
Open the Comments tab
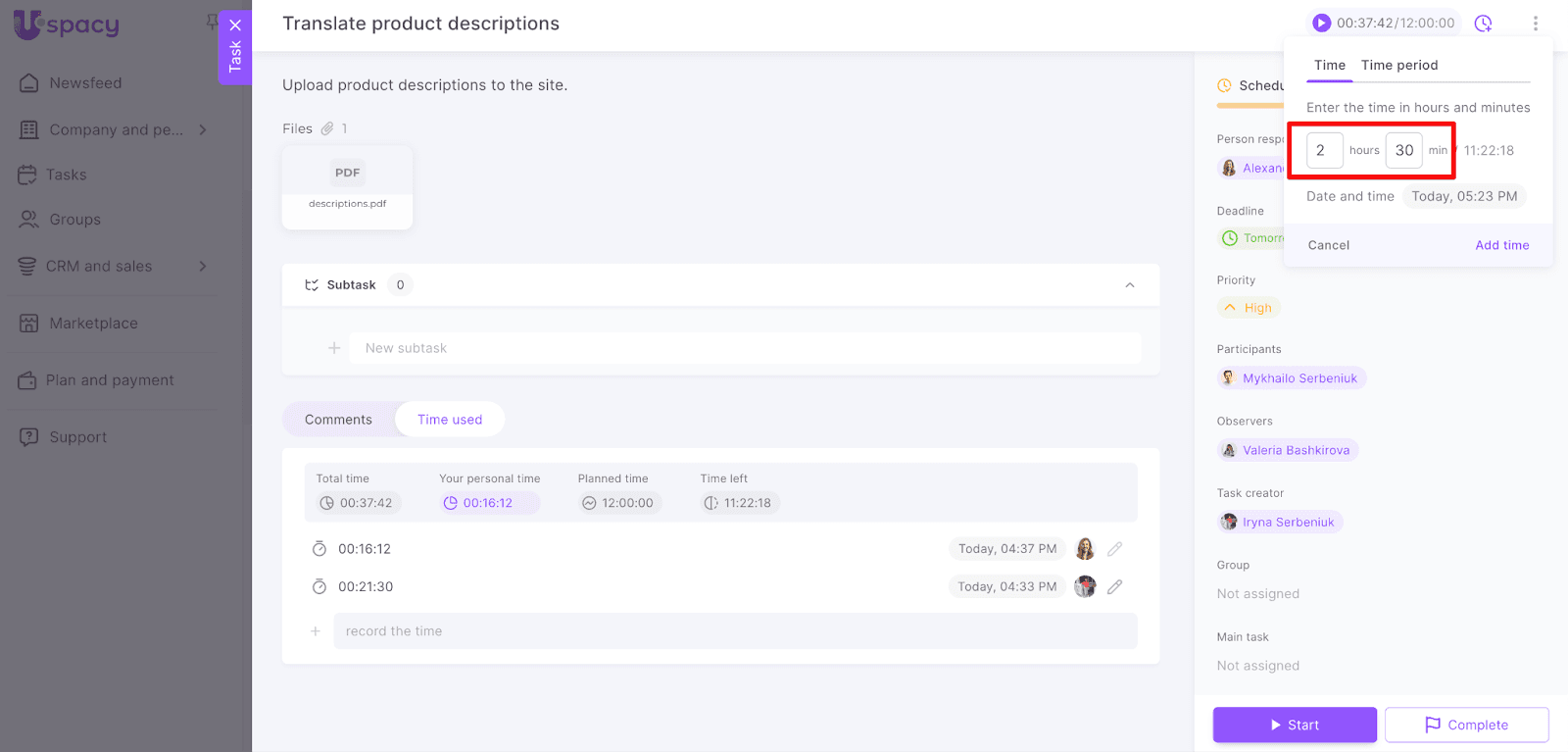338,420
